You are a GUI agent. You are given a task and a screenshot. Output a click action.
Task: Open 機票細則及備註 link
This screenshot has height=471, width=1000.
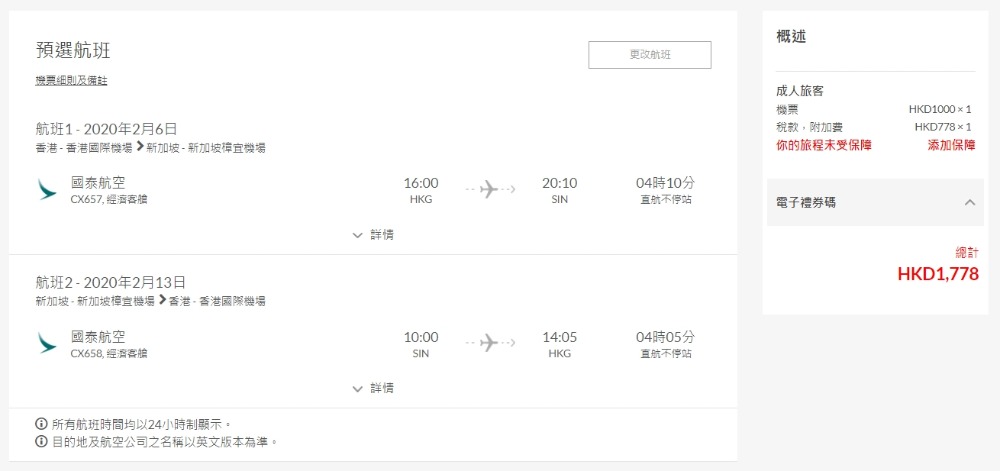pos(71,80)
